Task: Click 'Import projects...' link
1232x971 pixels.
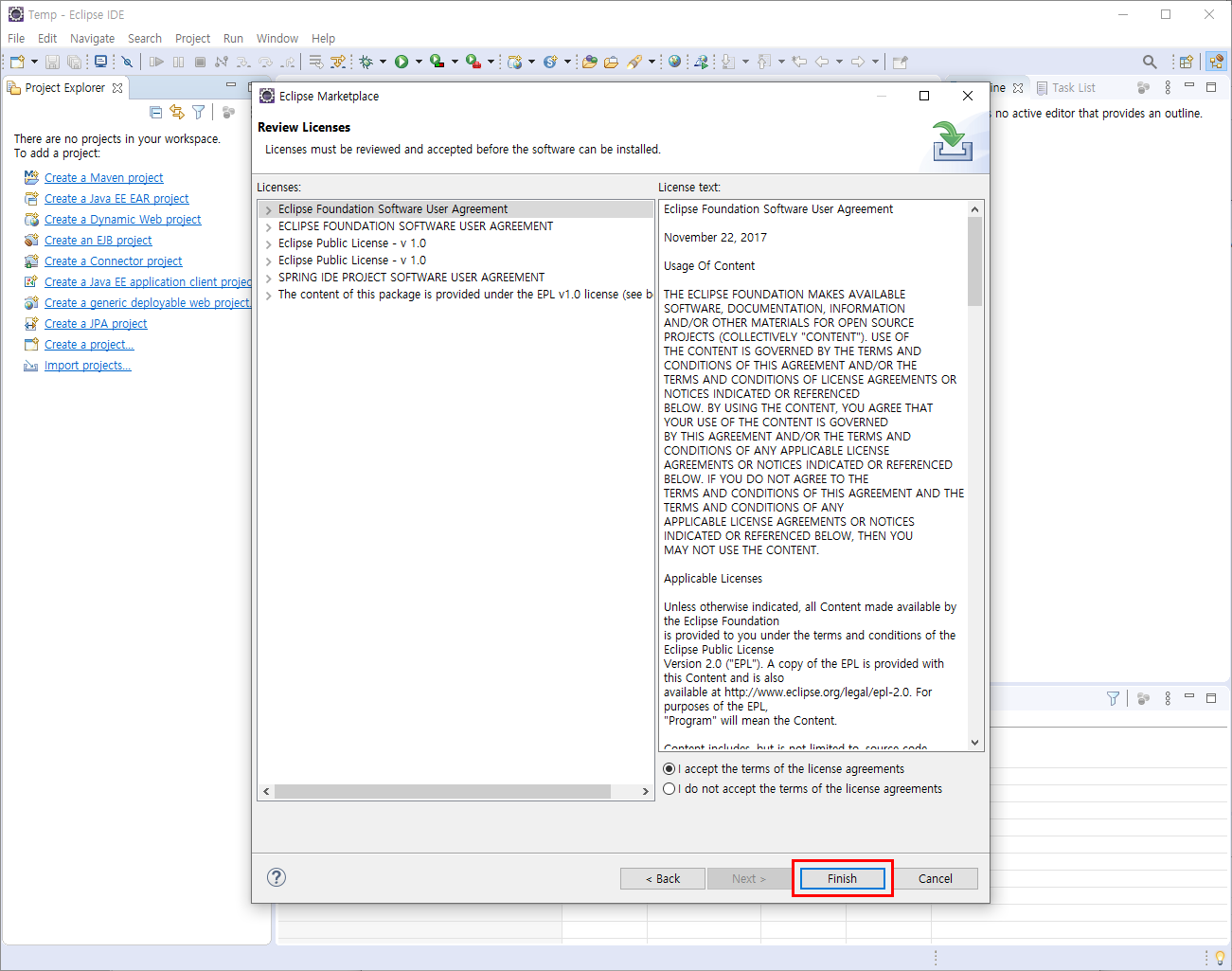Action: [87, 365]
